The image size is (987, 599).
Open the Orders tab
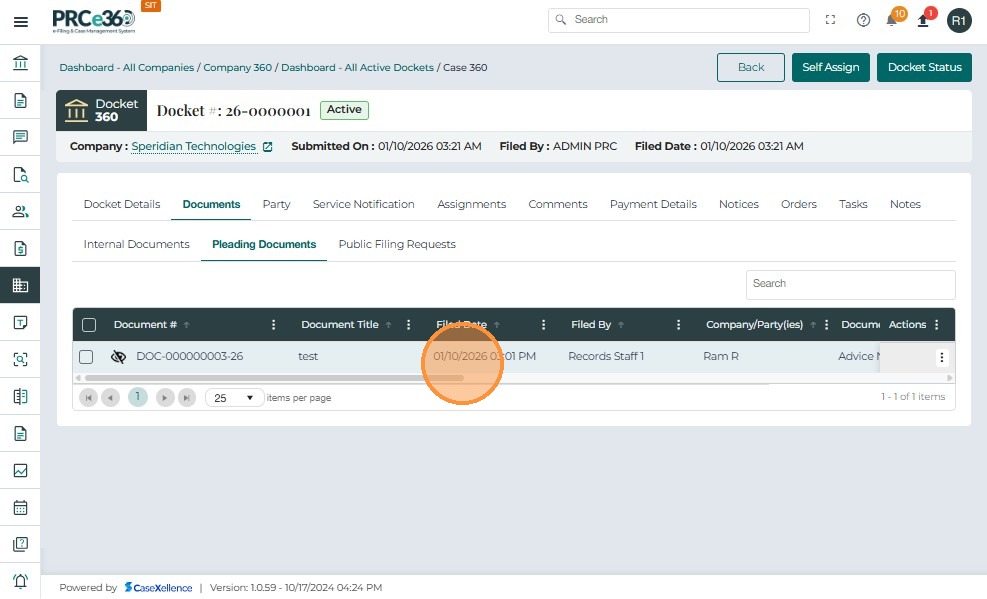pos(799,204)
